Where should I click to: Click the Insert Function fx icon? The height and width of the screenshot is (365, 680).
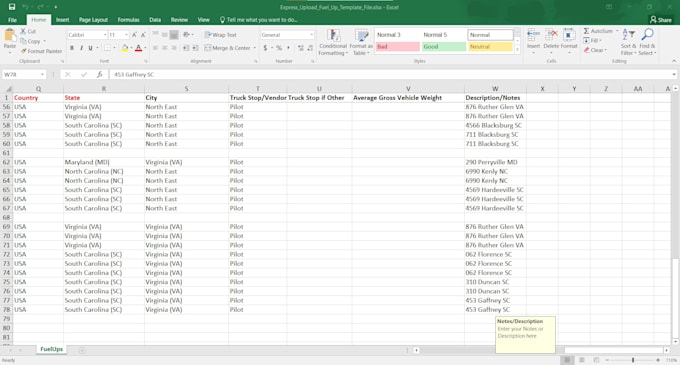[99, 75]
